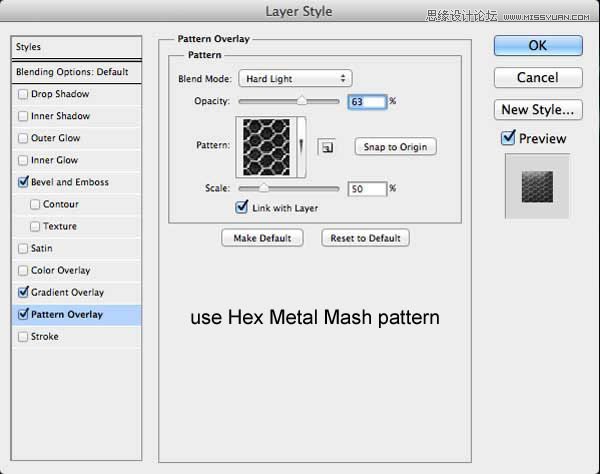The image size is (600, 474).
Task: Click the hex metal pattern swatch
Action: click(266, 147)
